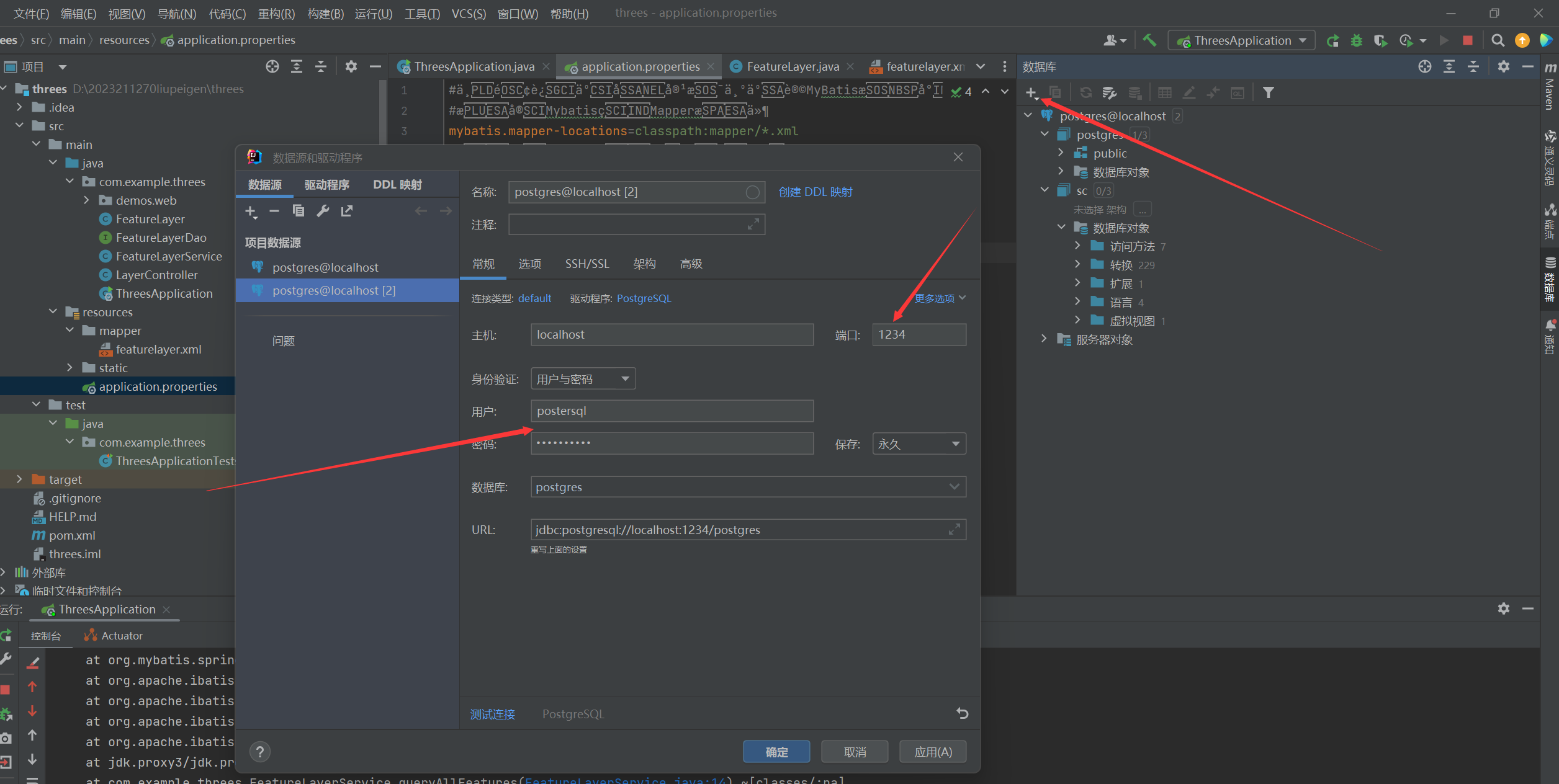The image size is (1559, 784).
Task: Click the filter icon in database panel
Action: click(x=1268, y=92)
